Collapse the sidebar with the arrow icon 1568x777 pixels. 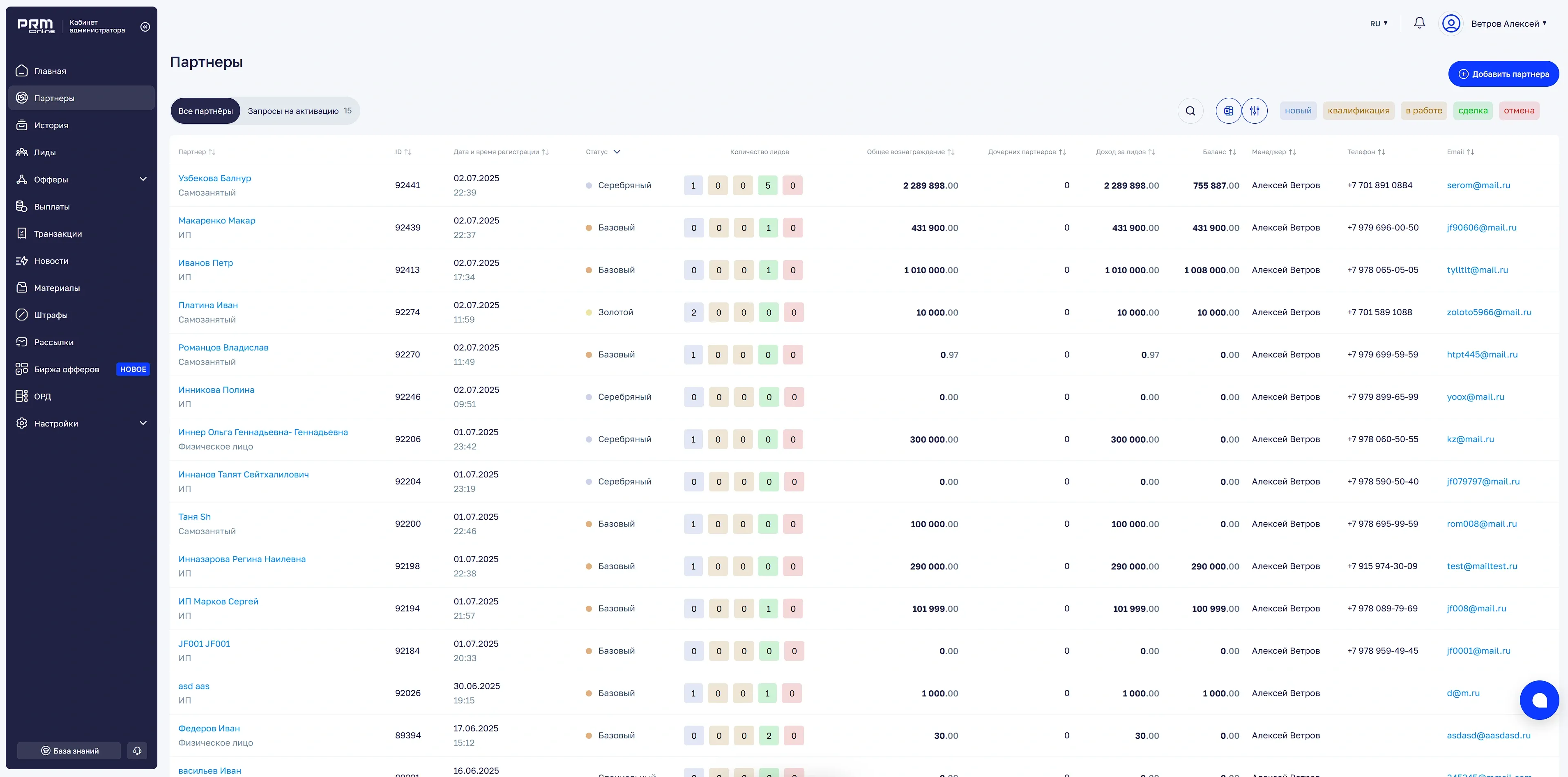145,27
